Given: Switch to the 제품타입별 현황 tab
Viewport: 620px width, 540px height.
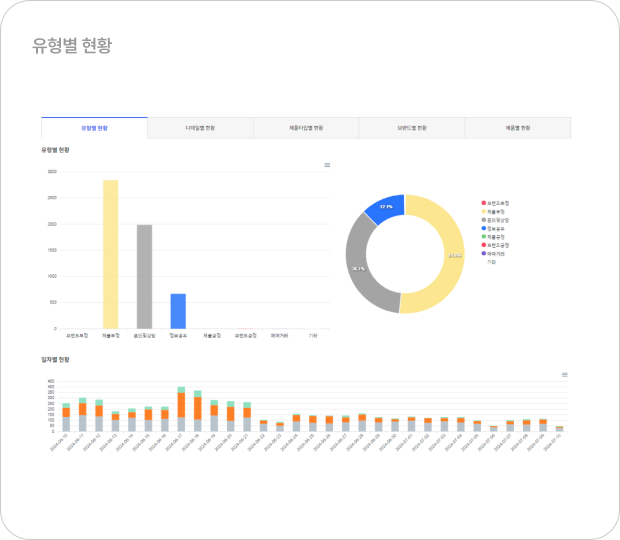Looking at the screenshot, I should point(306,128).
